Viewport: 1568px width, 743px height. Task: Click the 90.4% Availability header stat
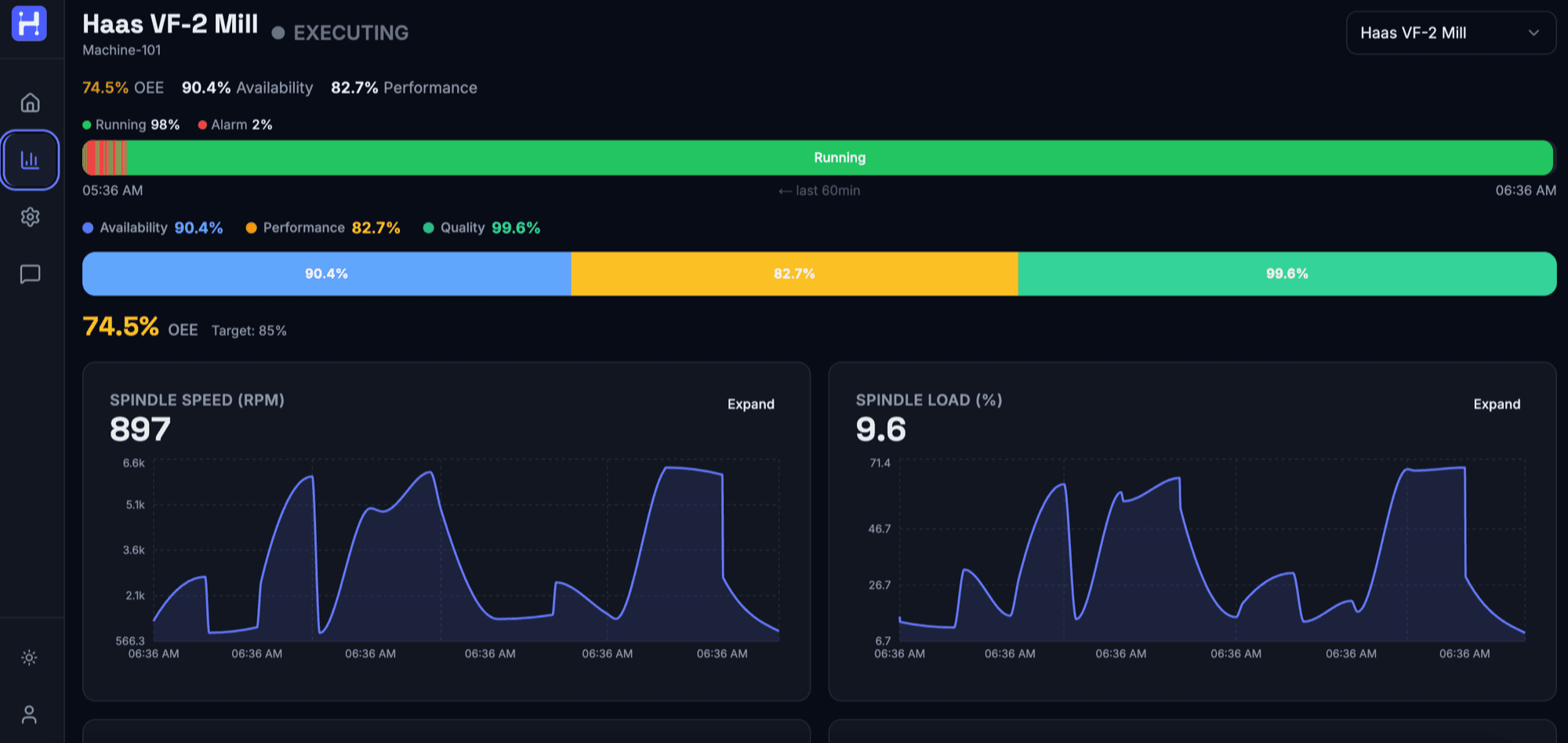pos(247,88)
